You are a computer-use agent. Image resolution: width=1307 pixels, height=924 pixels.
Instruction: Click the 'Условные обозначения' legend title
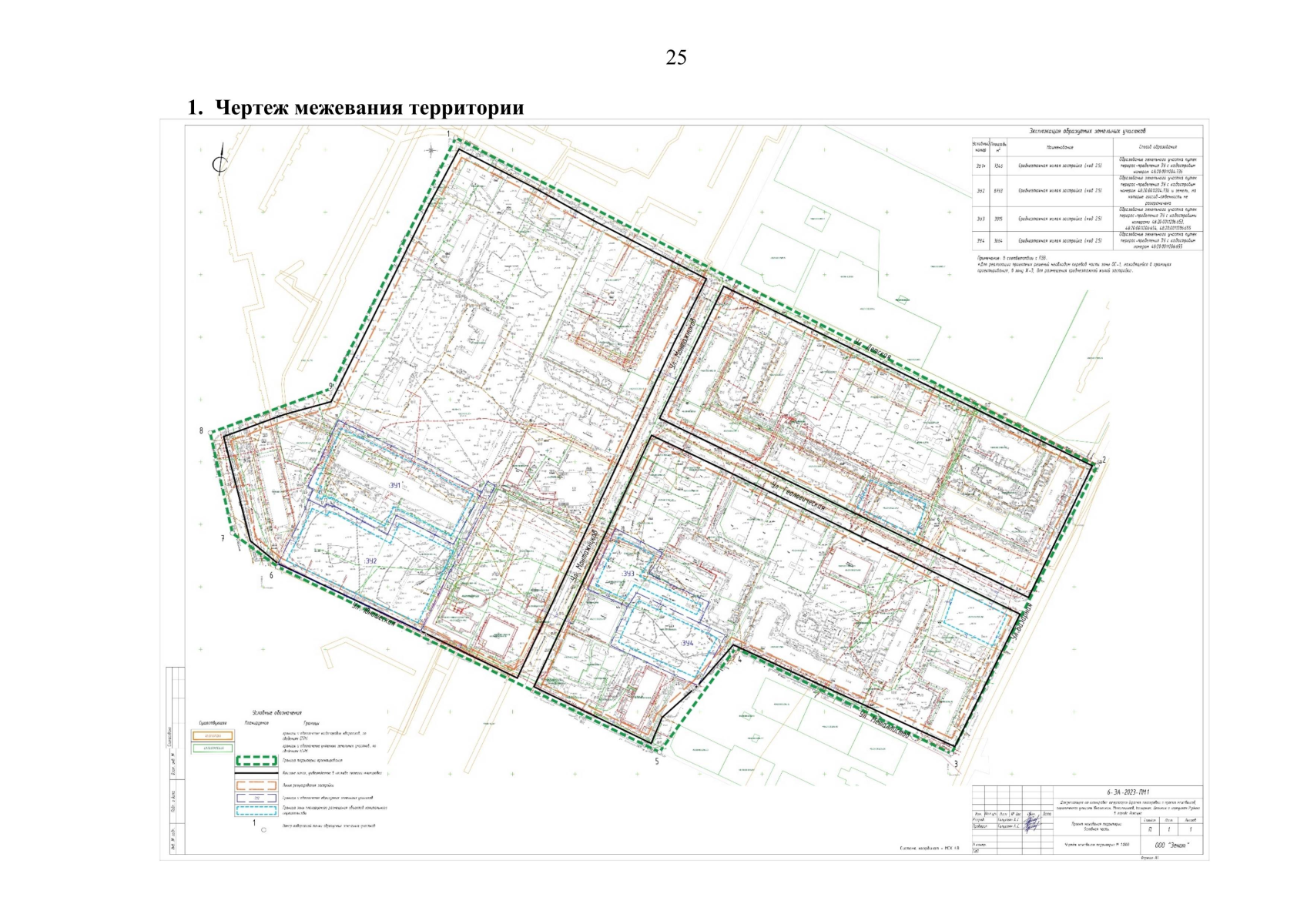click(x=276, y=713)
